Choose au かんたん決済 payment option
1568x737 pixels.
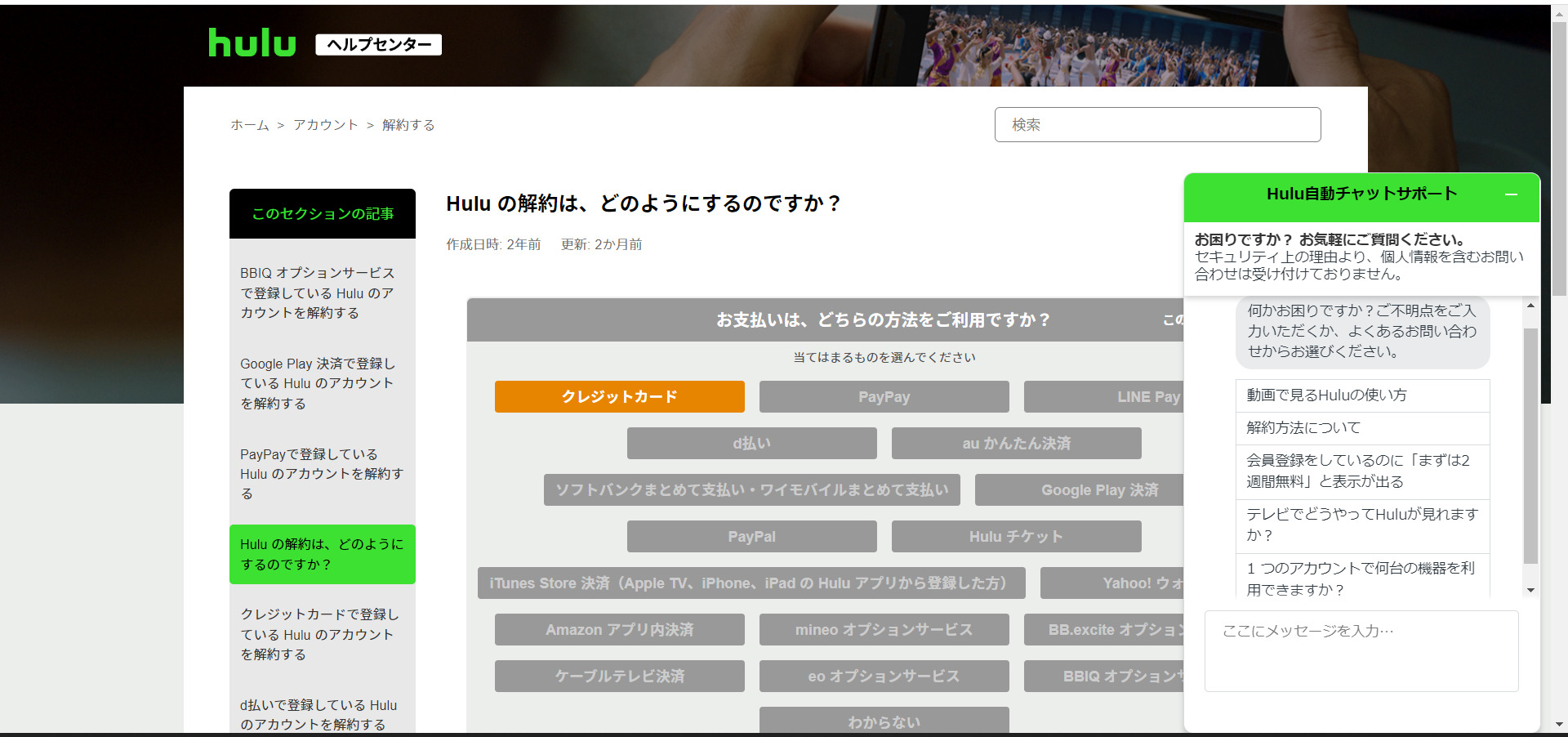(1016, 443)
